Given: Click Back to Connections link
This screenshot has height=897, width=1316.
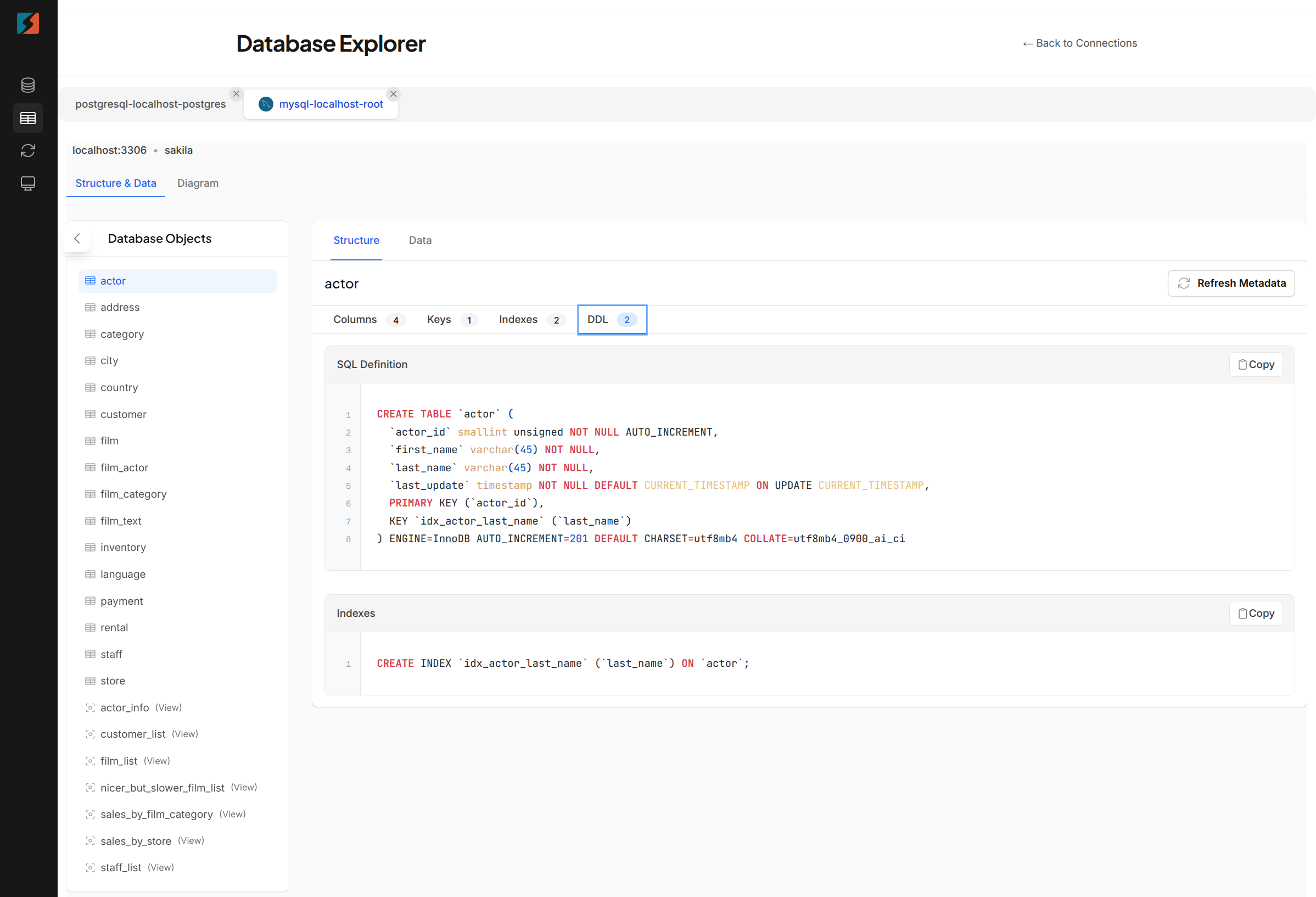Looking at the screenshot, I should pyautogui.click(x=1079, y=42).
